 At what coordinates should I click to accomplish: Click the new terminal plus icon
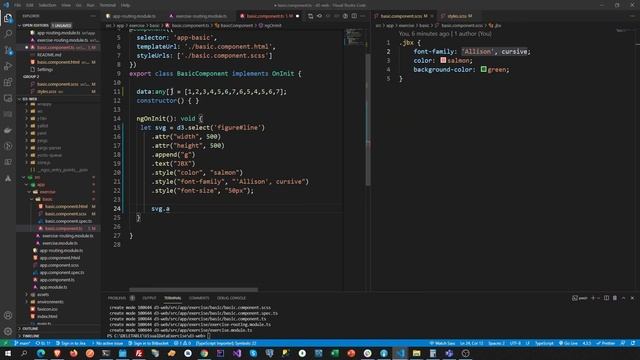tap(593, 298)
